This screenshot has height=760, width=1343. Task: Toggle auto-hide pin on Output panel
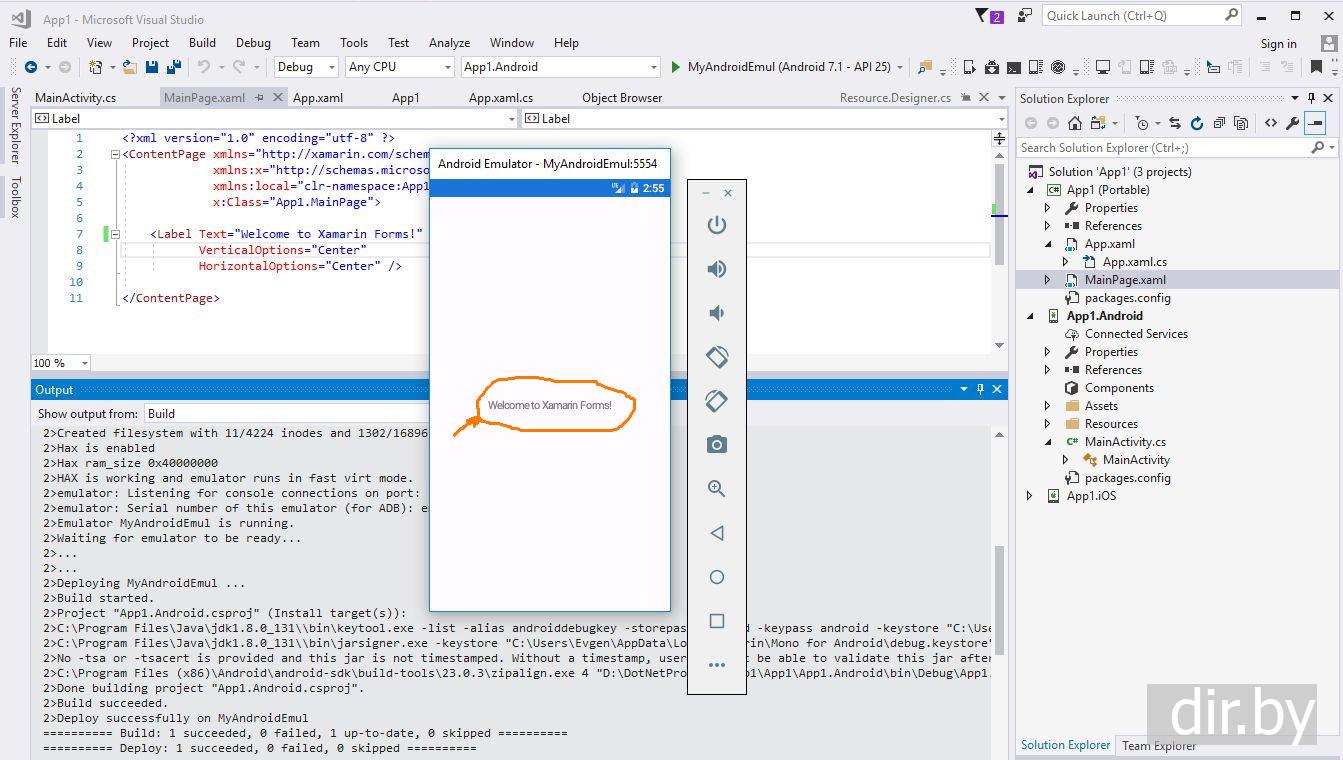coord(980,389)
